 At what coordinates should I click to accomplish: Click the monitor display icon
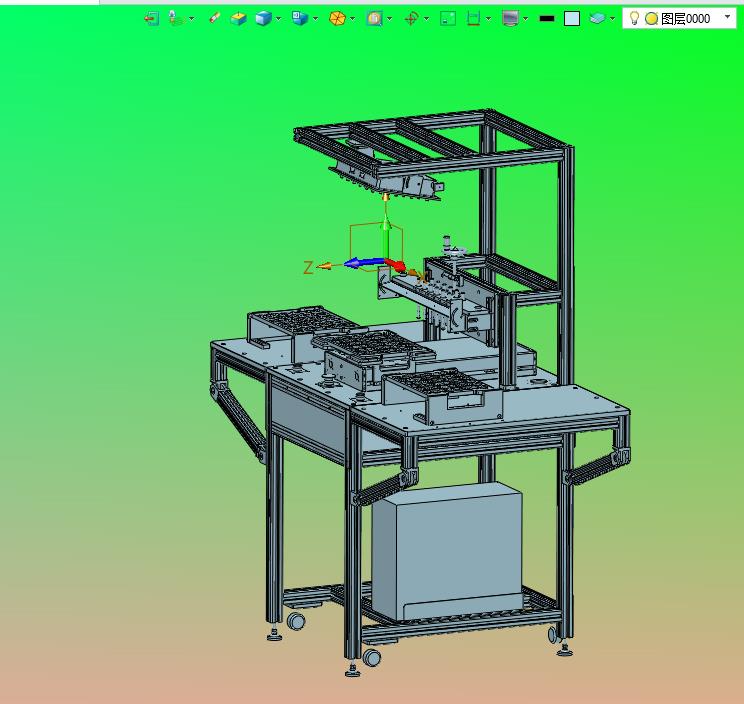coord(511,19)
